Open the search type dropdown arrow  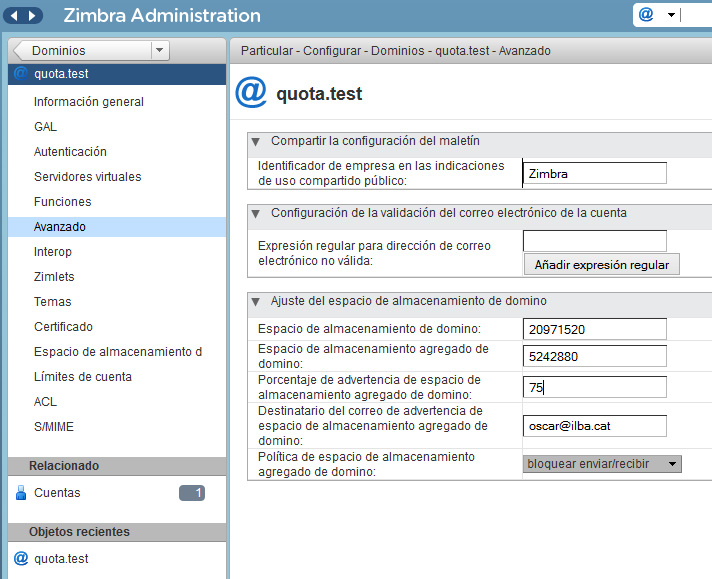671,15
